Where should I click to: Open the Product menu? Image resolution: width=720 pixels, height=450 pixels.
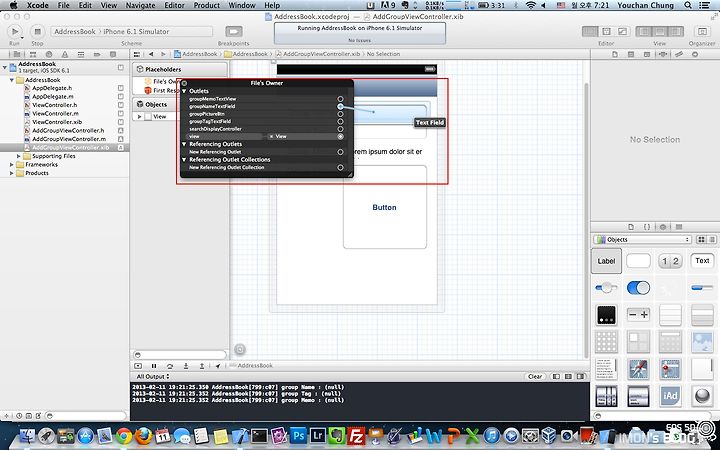[x=207, y=5]
